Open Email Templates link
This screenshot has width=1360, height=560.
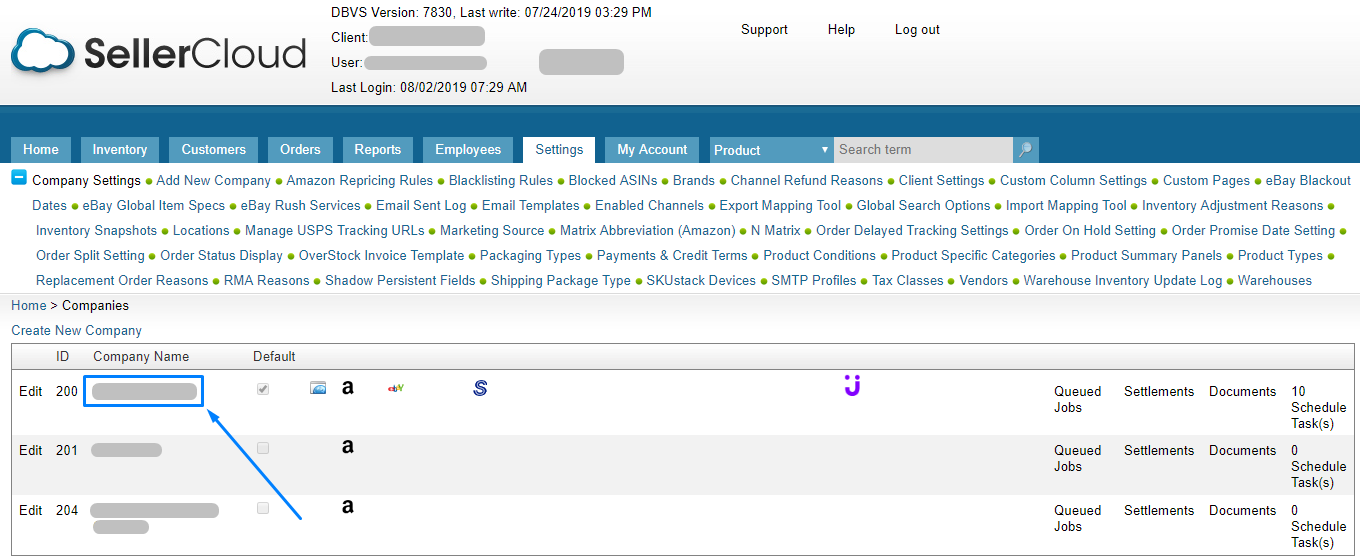pos(531,206)
